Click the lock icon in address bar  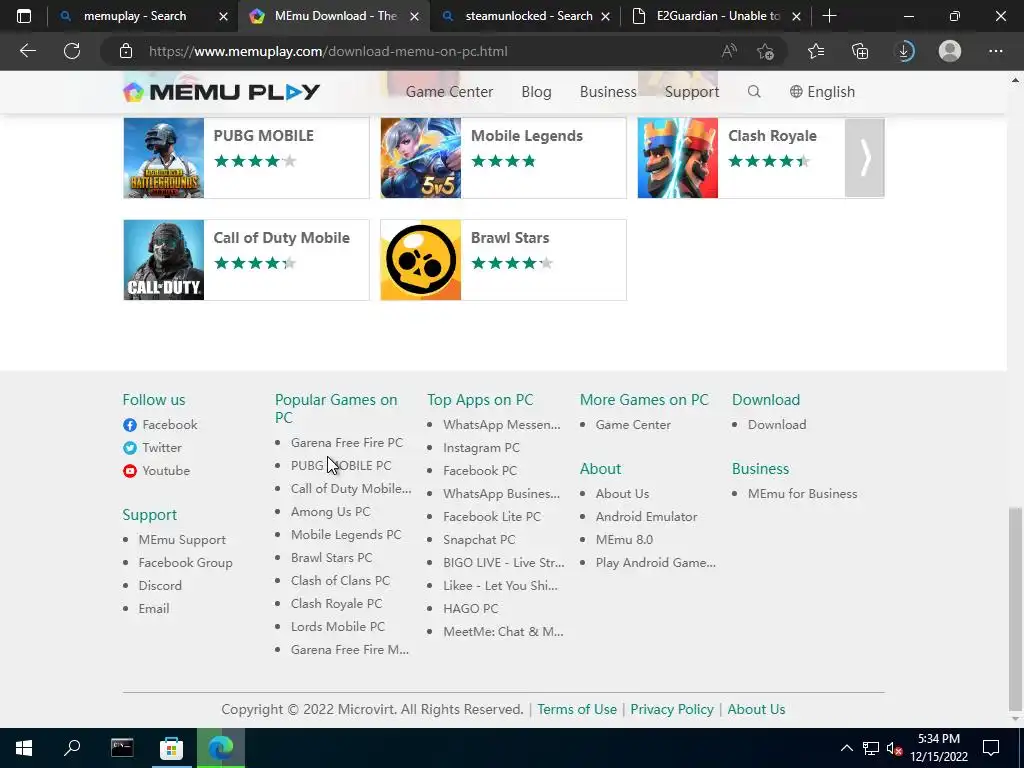(126, 51)
